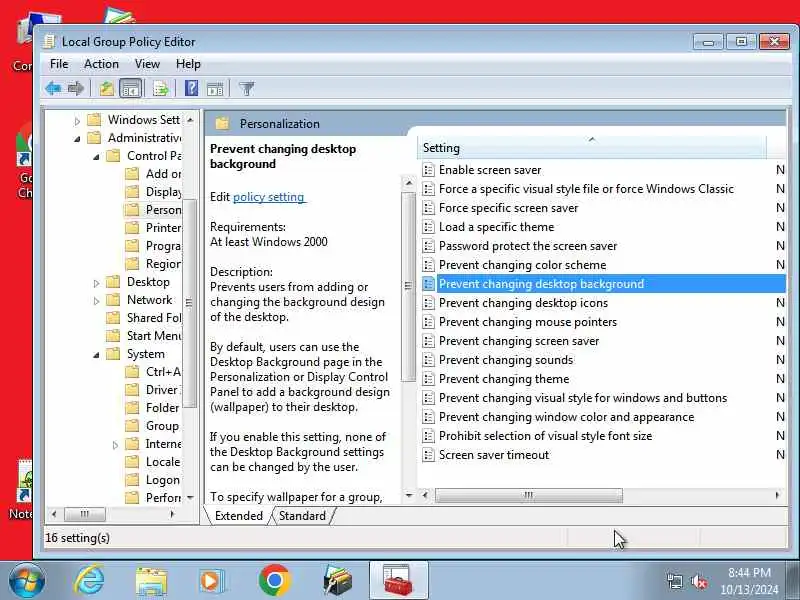Select 'Prevent changing window color and appearance'
The image size is (800, 600).
pyautogui.click(x=566, y=417)
